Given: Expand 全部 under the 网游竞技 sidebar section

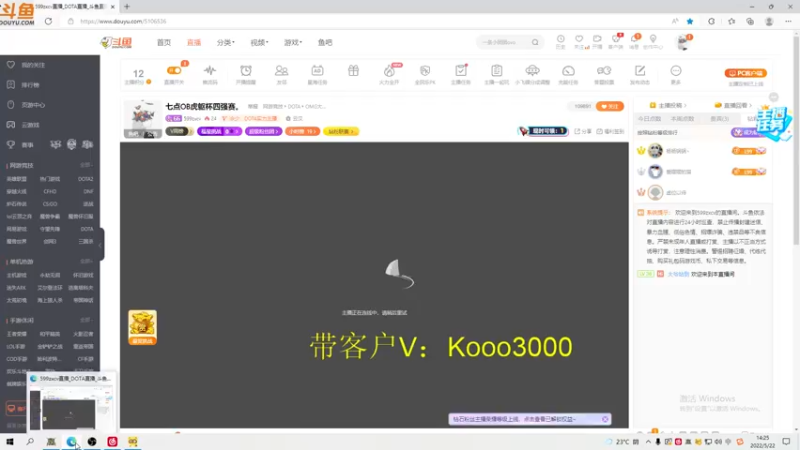Looking at the screenshot, I should (86, 165).
